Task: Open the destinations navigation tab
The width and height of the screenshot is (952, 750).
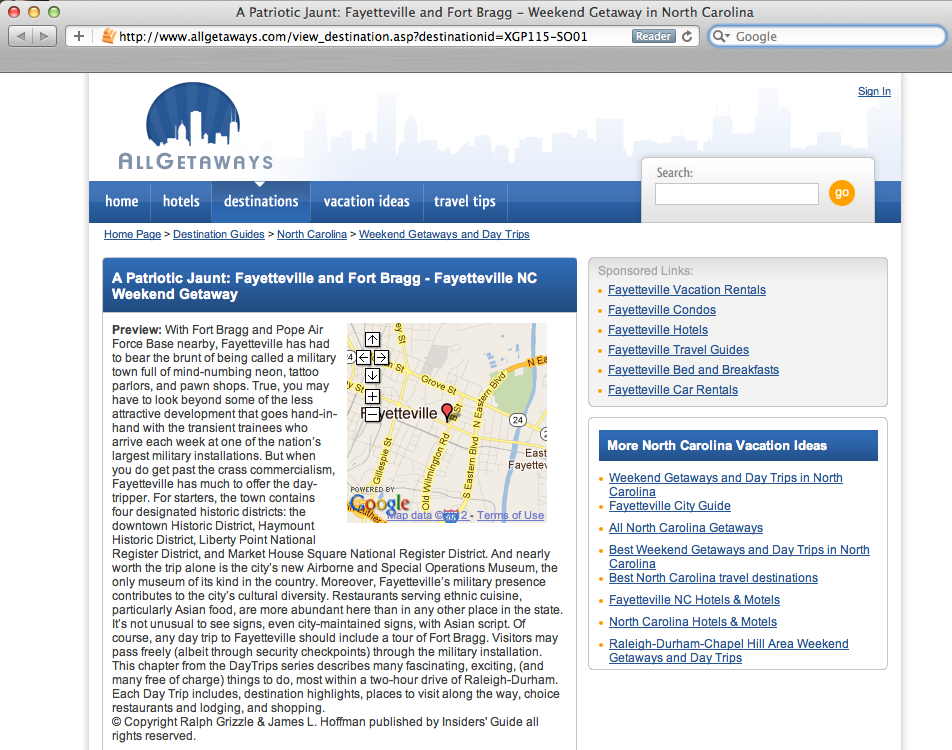Action: click(x=261, y=202)
